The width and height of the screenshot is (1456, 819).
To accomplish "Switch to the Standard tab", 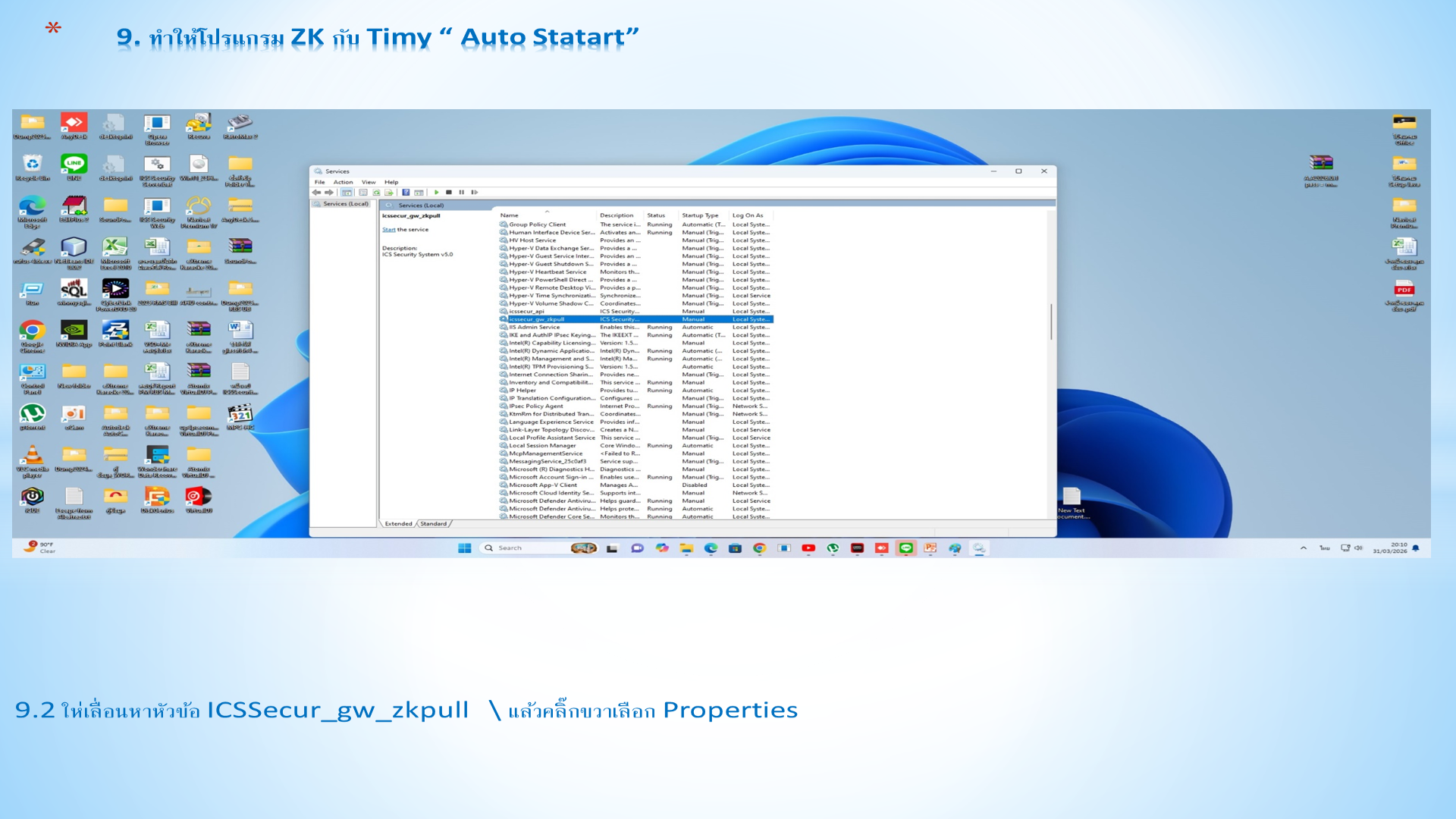I will [434, 524].
